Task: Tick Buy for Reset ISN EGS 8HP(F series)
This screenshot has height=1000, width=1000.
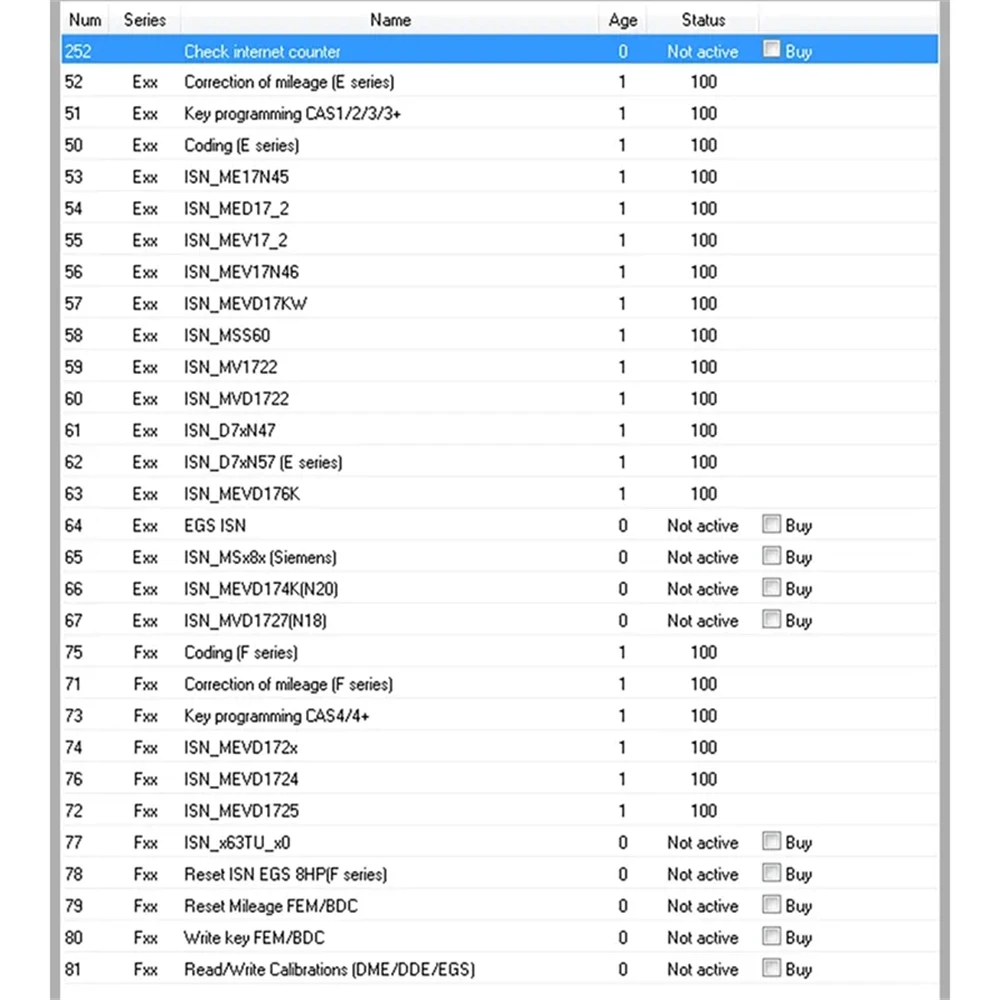Action: pos(771,872)
